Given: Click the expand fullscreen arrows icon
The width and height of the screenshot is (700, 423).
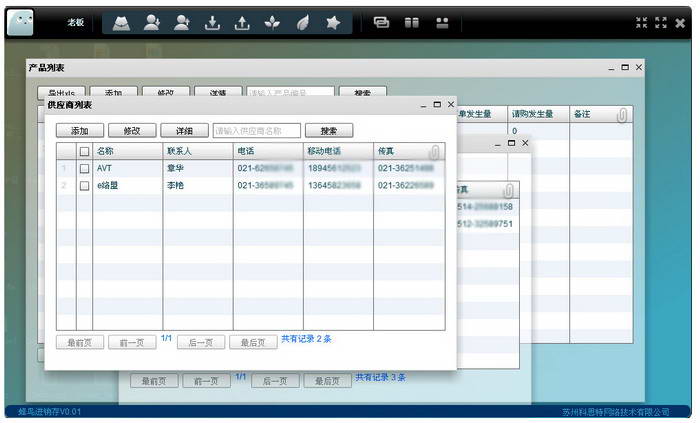Looking at the screenshot, I should coord(661,23).
